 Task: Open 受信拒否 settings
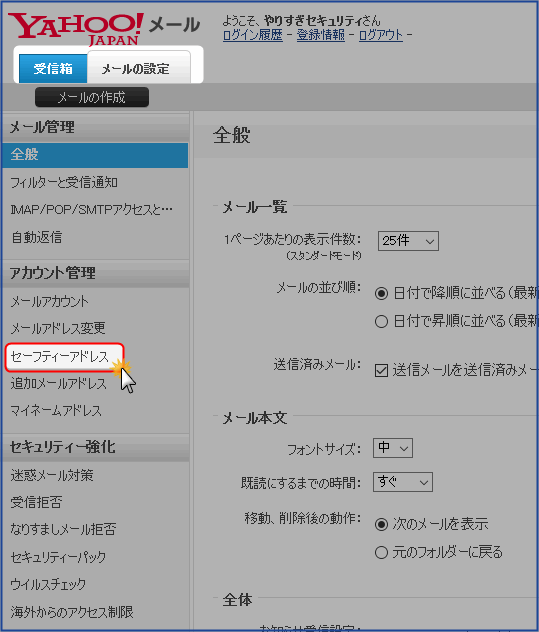point(36,503)
